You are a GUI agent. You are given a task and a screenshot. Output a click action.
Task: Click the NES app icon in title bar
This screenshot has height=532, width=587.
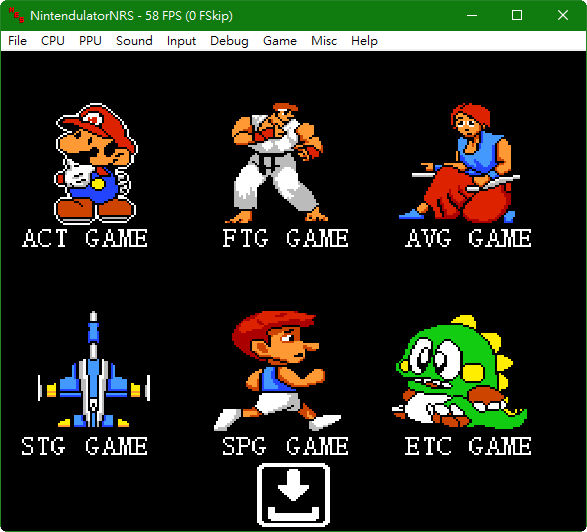click(x=16, y=15)
